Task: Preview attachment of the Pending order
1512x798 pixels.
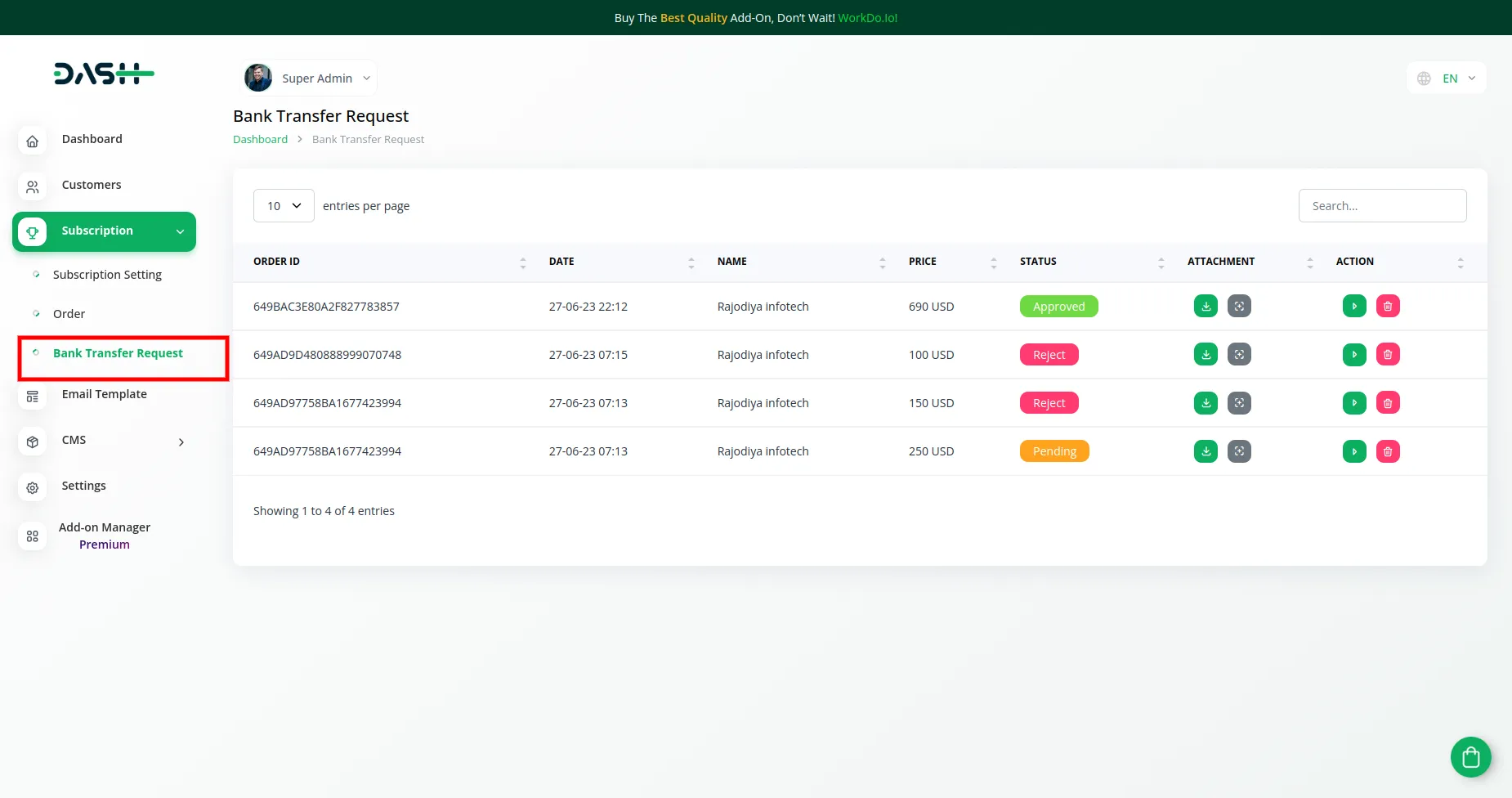Action: pyautogui.click(x=1239, y=451)
